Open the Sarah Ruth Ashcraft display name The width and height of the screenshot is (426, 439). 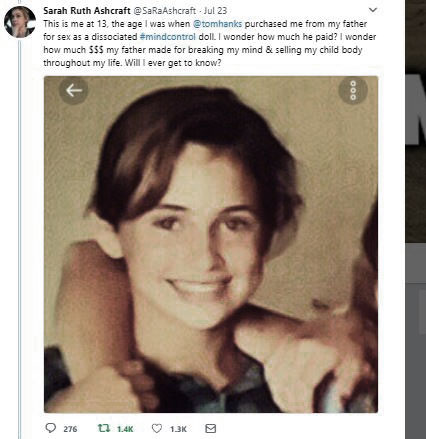click(x=87, y=11)
